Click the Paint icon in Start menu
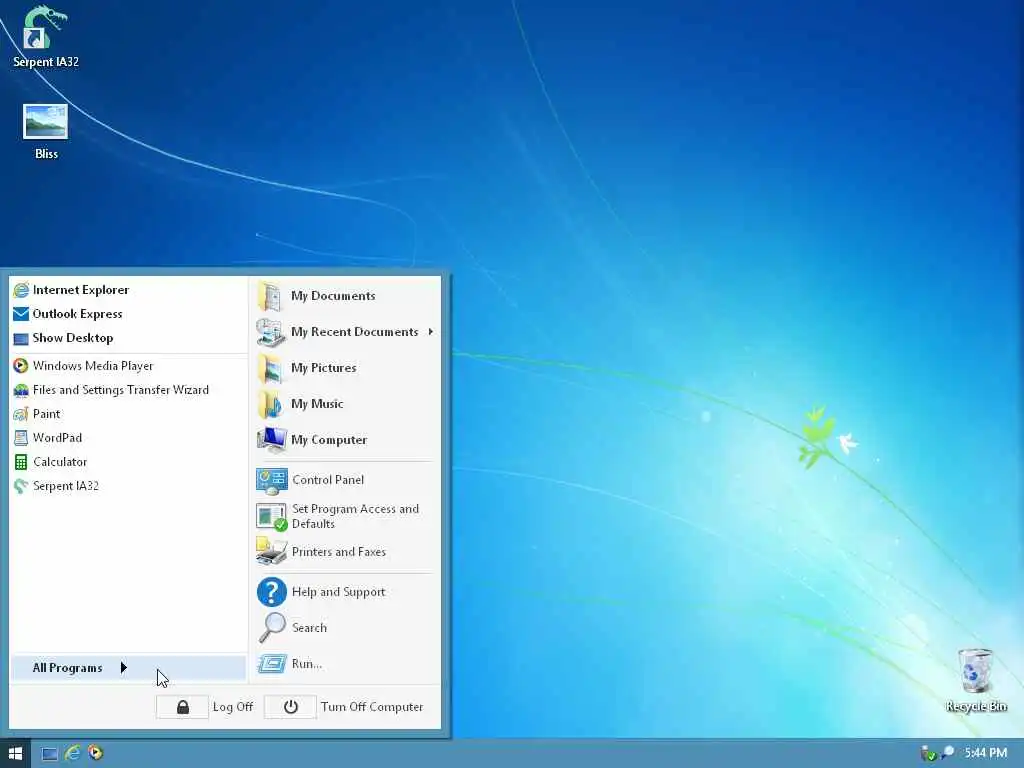 pyautogui.click(x=21, y=414)
